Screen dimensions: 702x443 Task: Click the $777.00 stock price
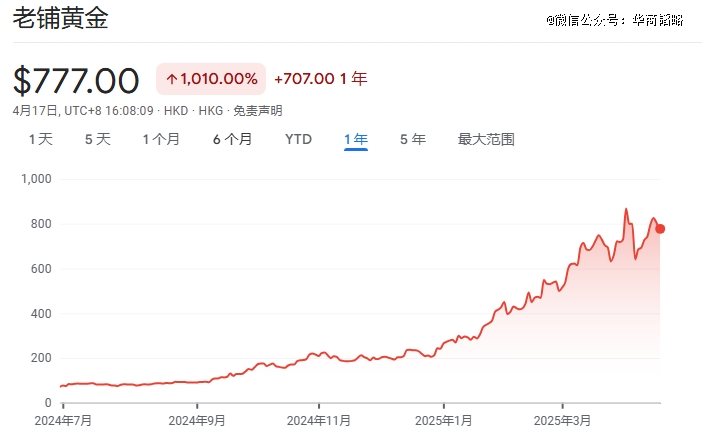tap(76, 79)
